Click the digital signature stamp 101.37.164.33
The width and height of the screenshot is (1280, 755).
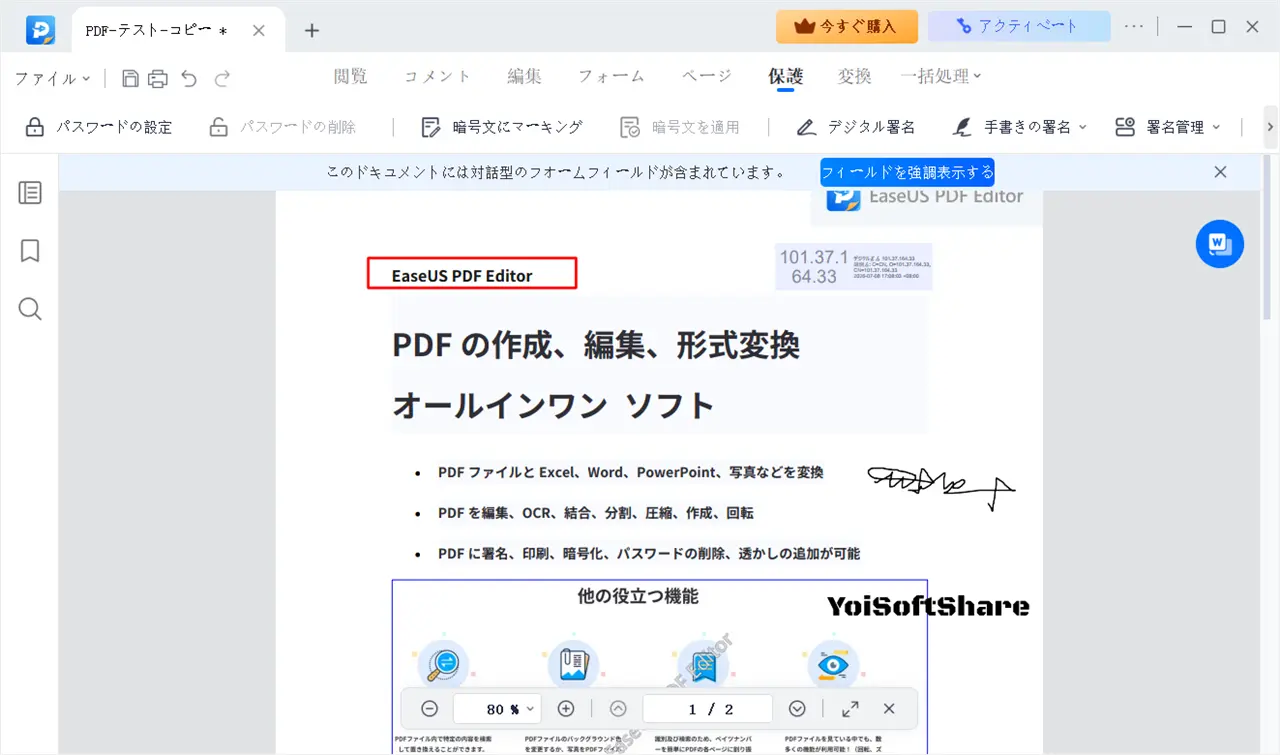pos(854,266)
